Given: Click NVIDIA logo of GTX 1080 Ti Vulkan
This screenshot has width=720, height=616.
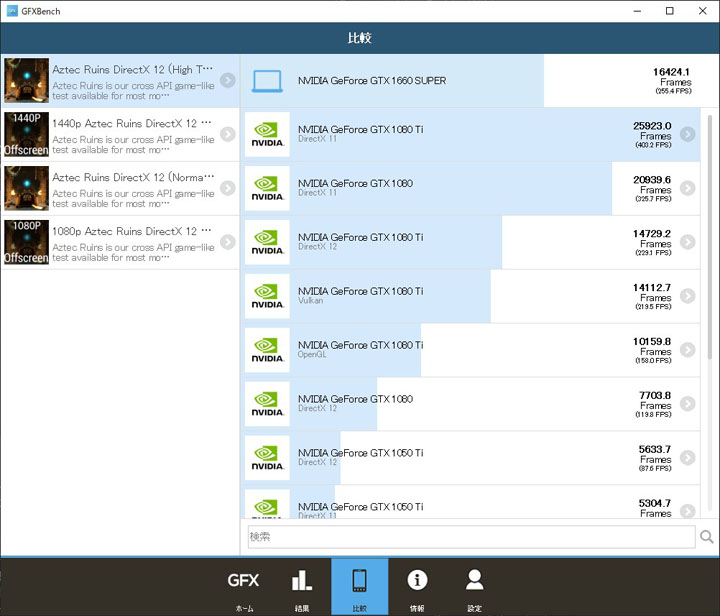Looking at the screenshot, I should point(267,296).
